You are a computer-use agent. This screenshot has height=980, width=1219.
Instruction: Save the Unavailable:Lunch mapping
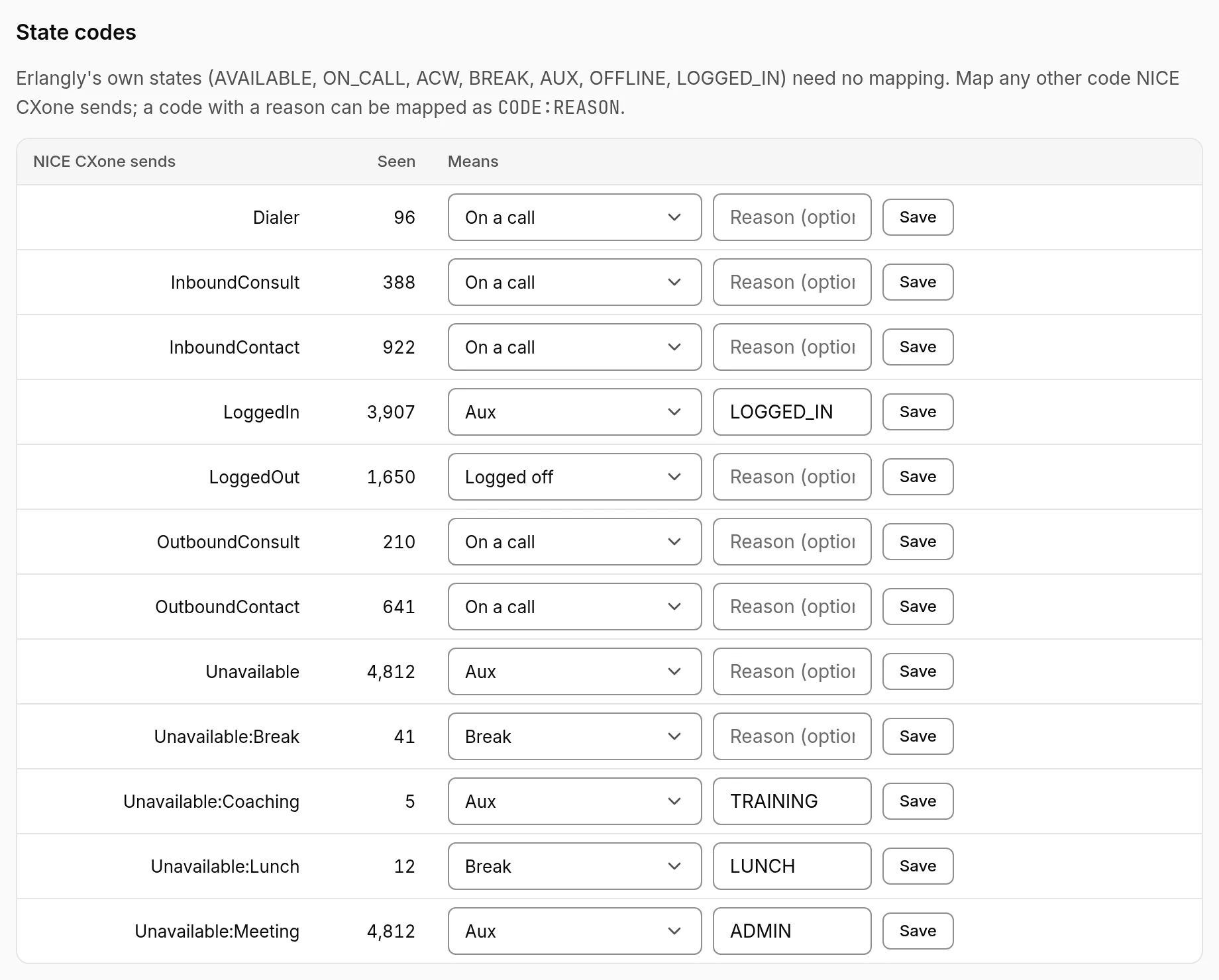pos(918,866)
